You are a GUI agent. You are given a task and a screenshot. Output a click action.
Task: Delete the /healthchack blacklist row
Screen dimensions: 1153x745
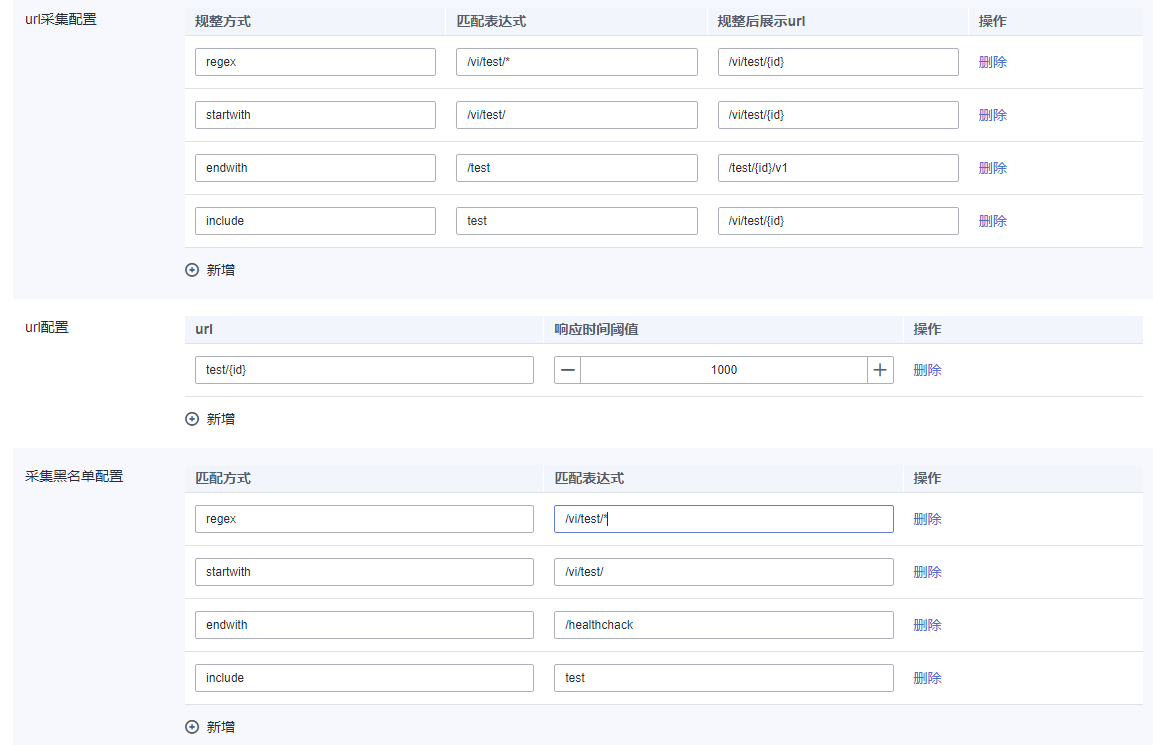(x=927, y=625)
